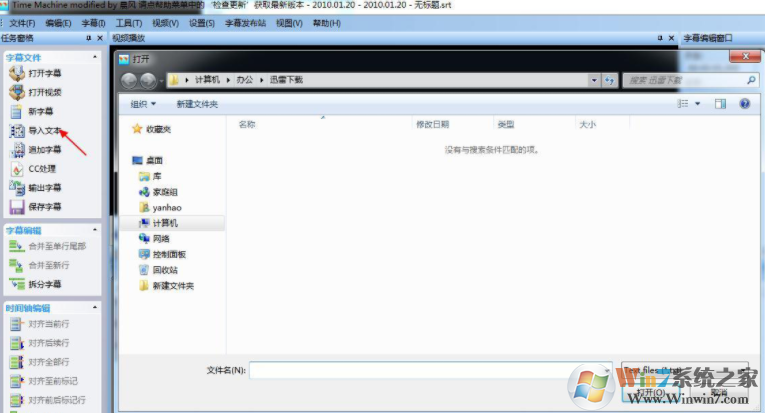Open the 文件(F) menu

[x=22, y=23]
